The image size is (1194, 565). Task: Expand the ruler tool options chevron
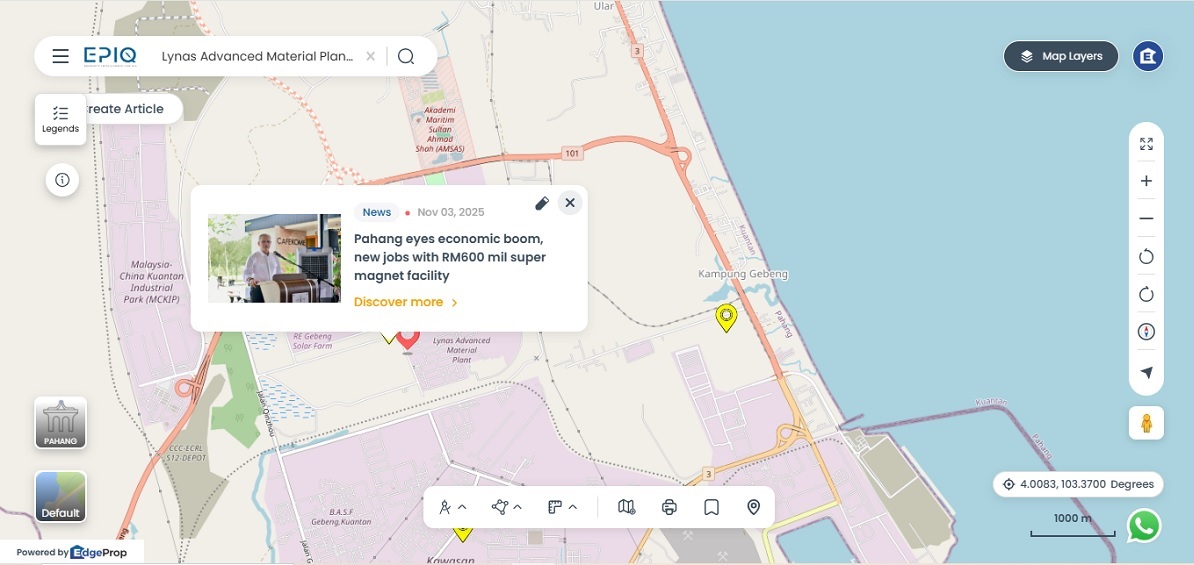[x=573, y=507]
